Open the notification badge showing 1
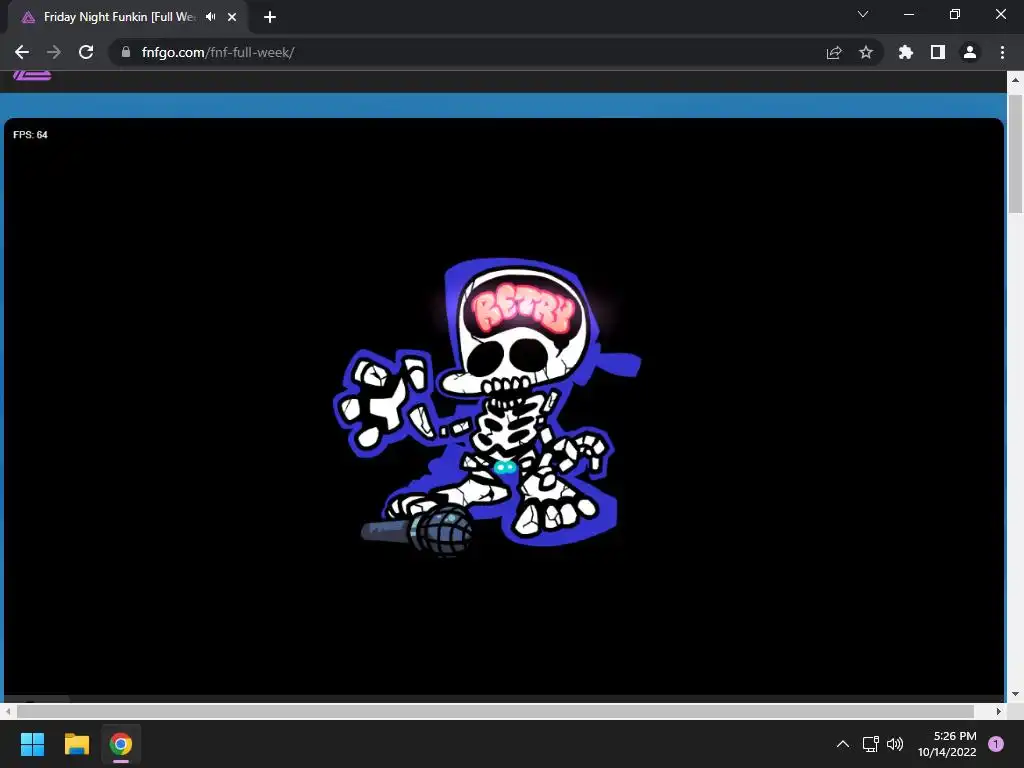The width and height of the screenshot is (1024, 768). click(x=996, y=744)
